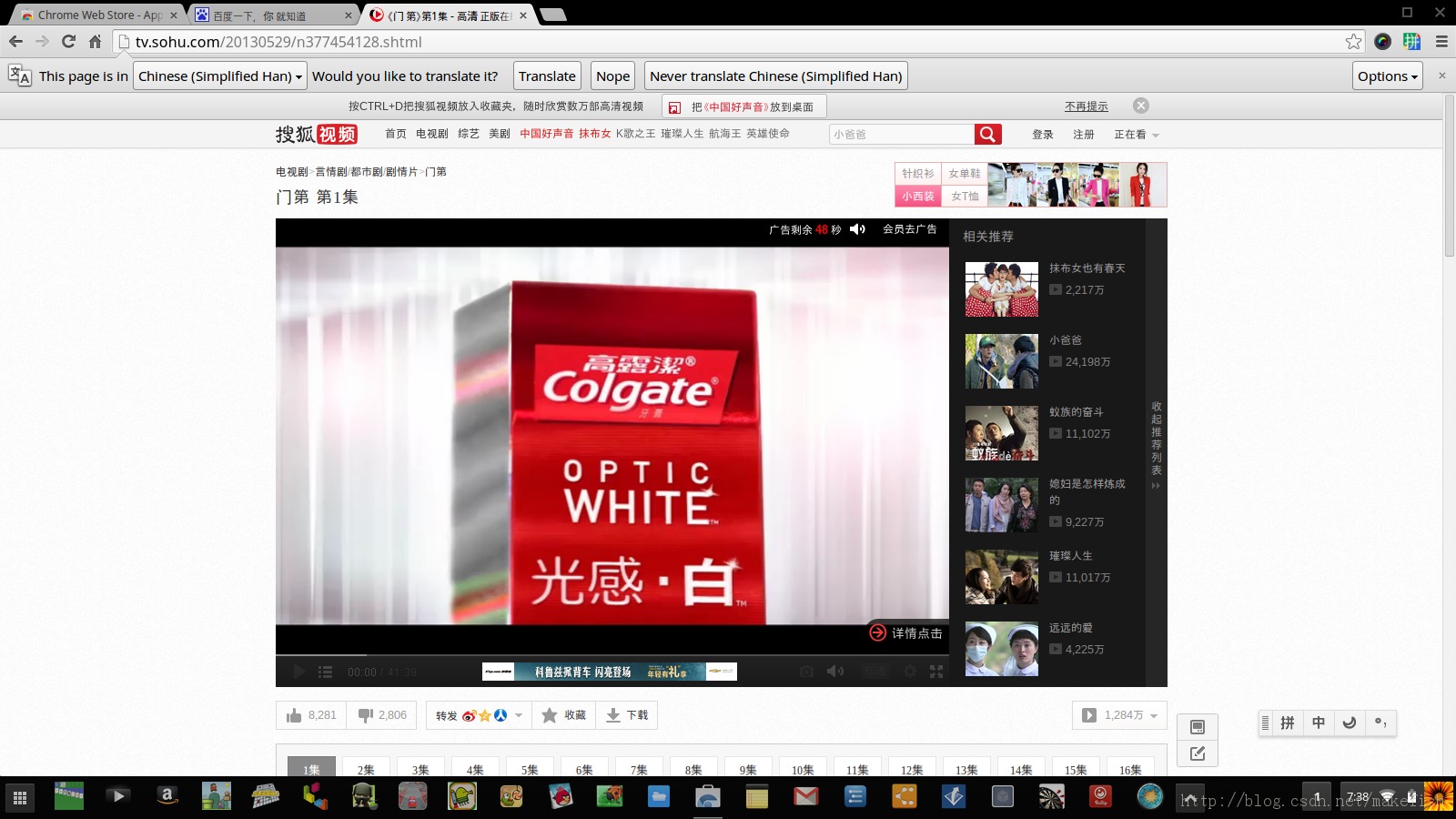Open the Chrome menu hamburger icon
Screen dimensions: 1456x819
[x=1441, y=42]
